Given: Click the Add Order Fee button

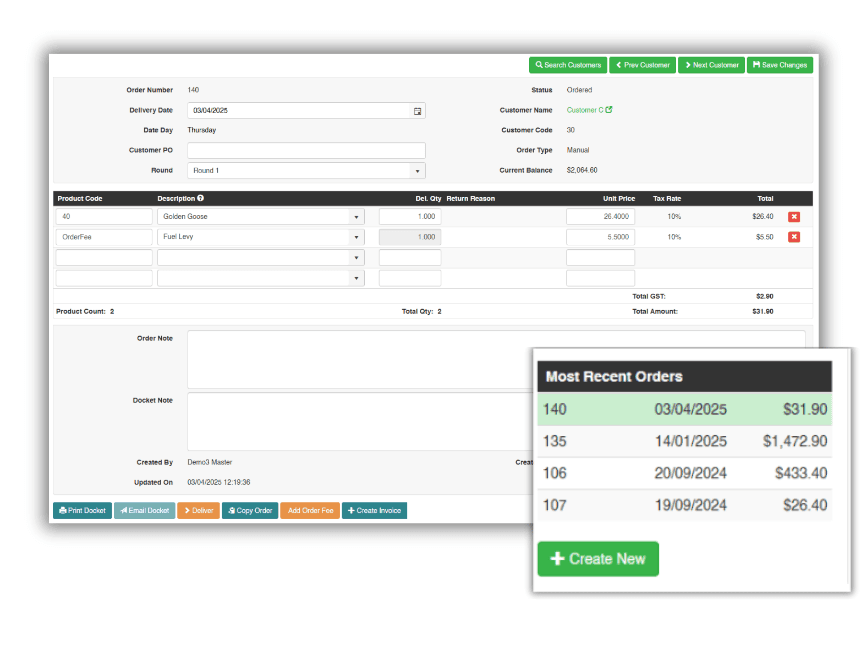Looking at the screenshot, I should (309, 510).
